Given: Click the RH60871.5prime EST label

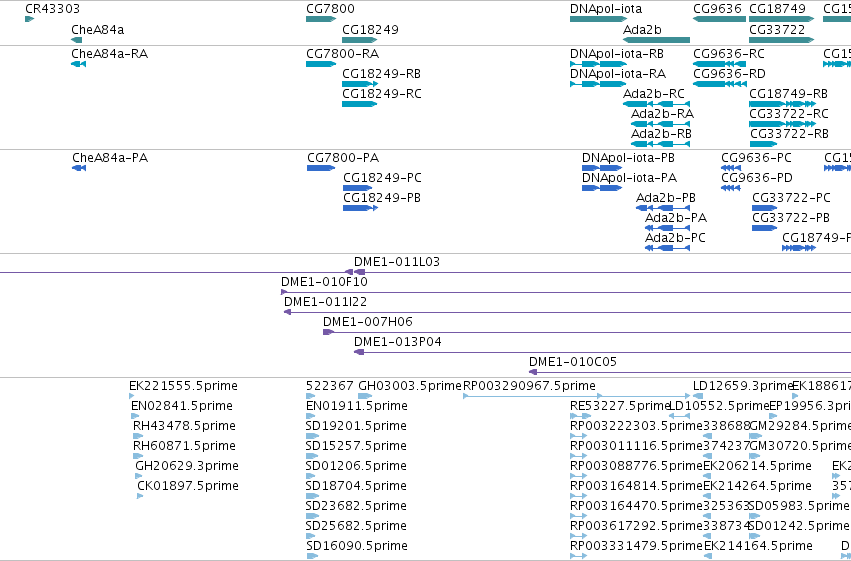Looking at the screenshot, I should click(185, 446).
